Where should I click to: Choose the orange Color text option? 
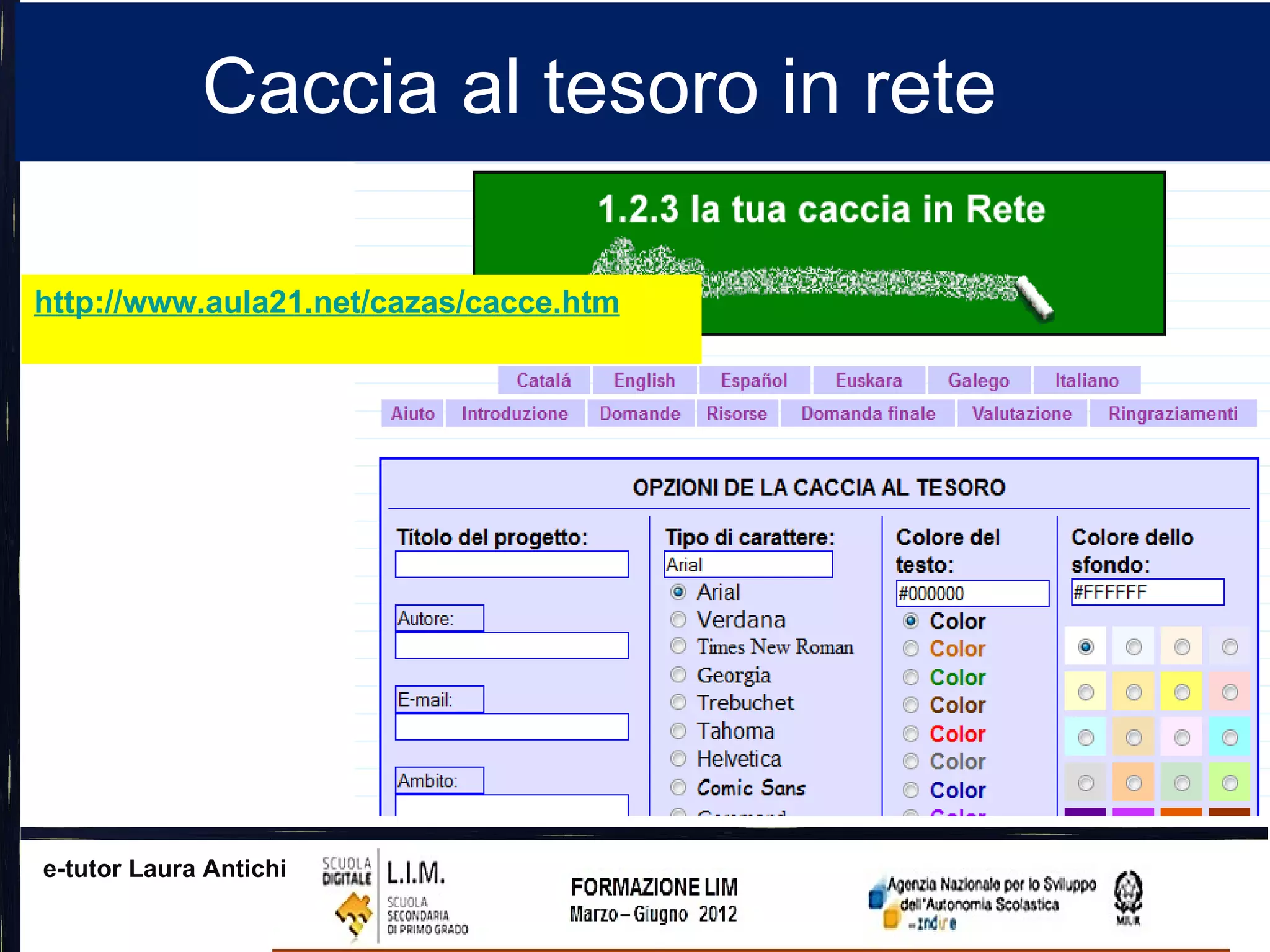click(910, 648)
